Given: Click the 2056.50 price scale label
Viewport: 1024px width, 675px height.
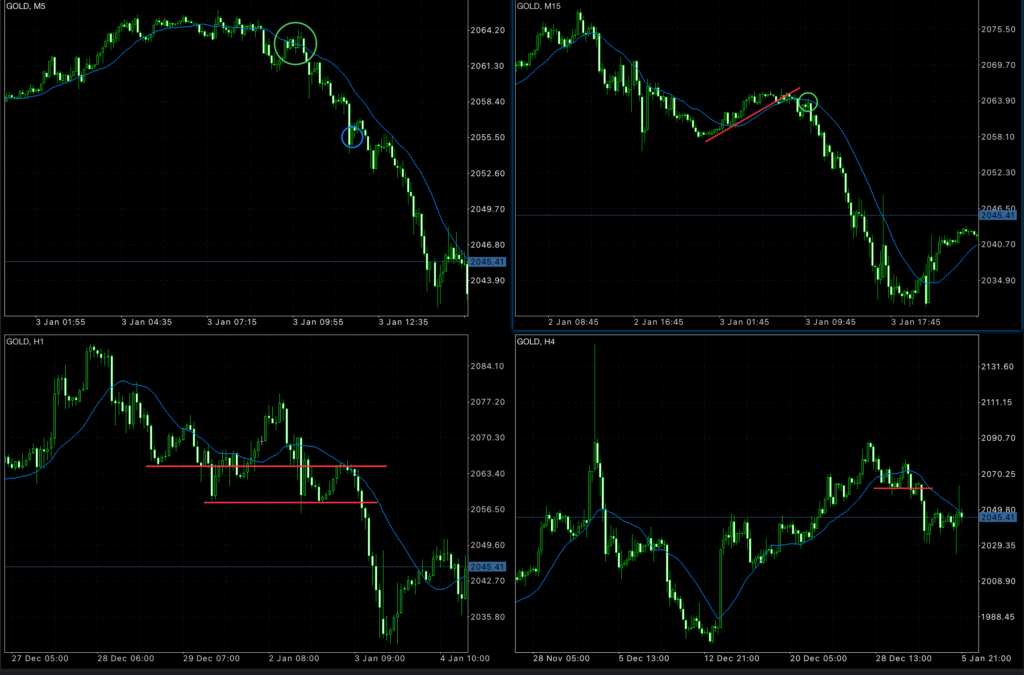Looking at the screenshot, I should [487, 510].
